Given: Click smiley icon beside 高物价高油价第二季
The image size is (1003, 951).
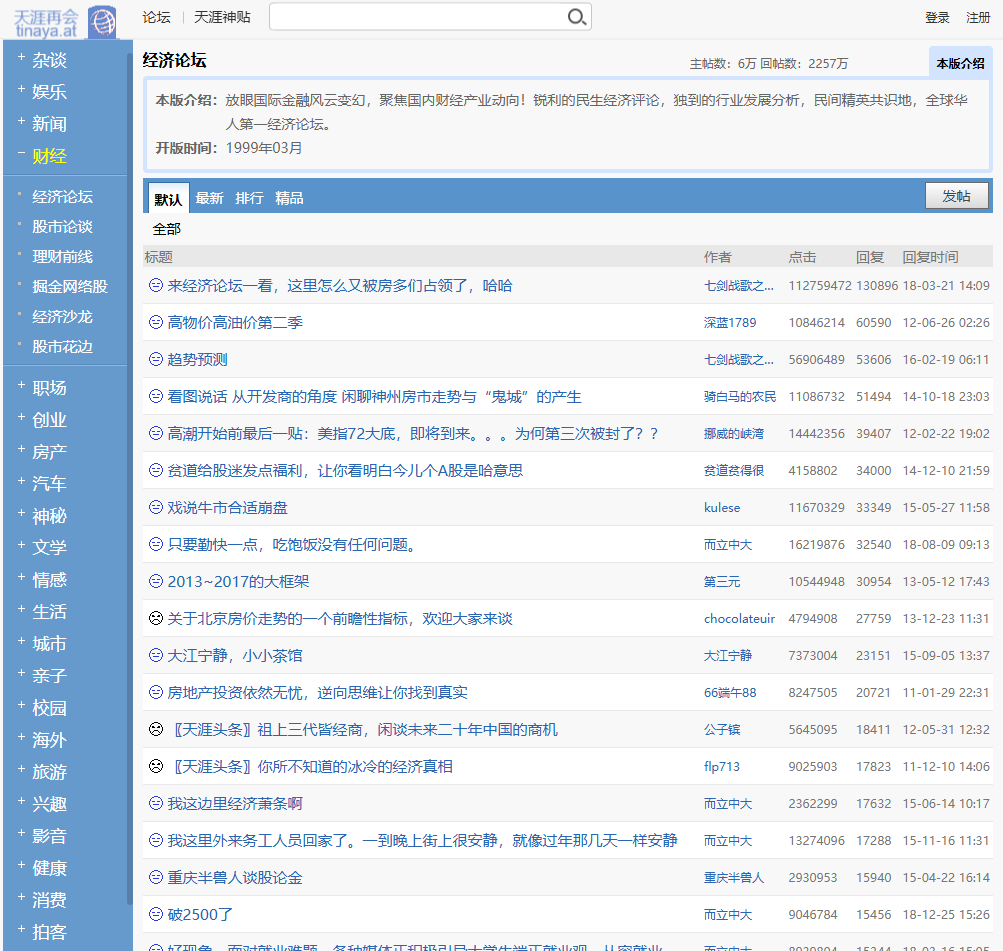Looking at the screenshot, I should click(155, 322).
